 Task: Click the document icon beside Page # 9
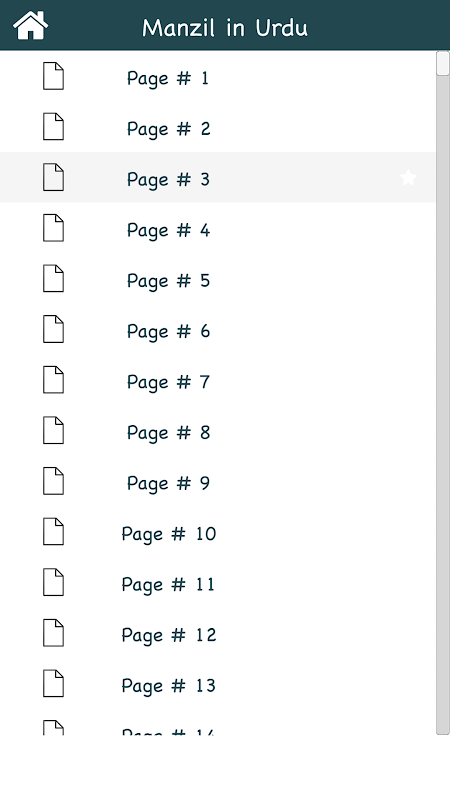coord(53,481)
